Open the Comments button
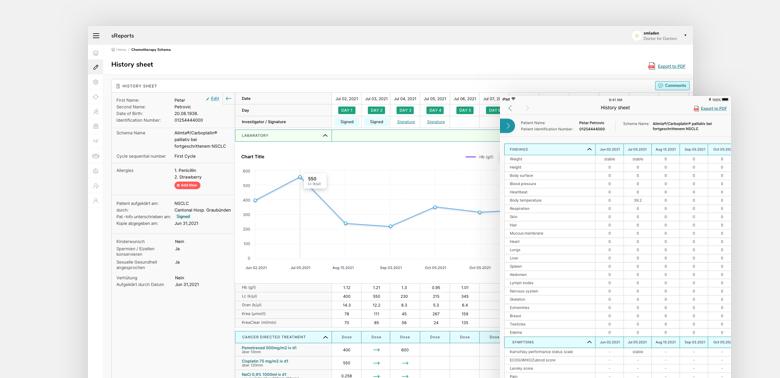 point(672,86)
